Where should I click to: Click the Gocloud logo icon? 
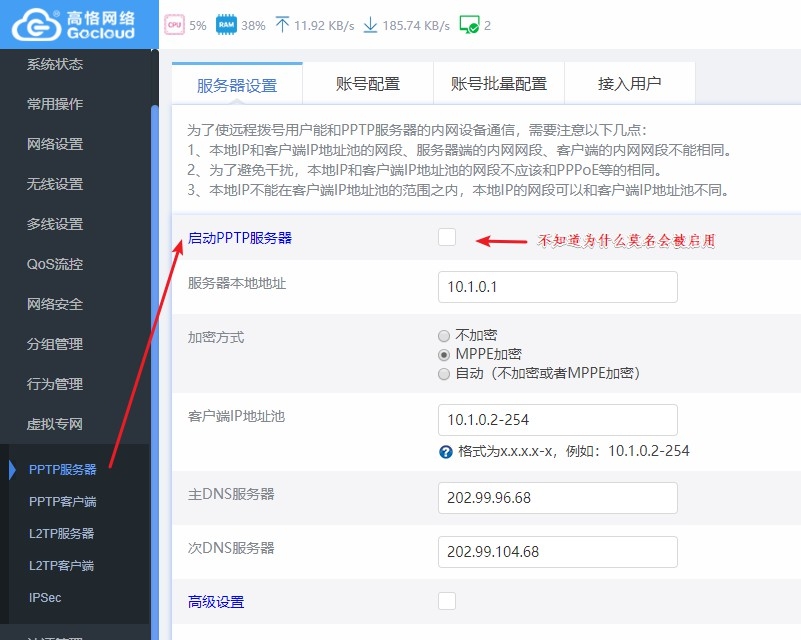(36, 25)
